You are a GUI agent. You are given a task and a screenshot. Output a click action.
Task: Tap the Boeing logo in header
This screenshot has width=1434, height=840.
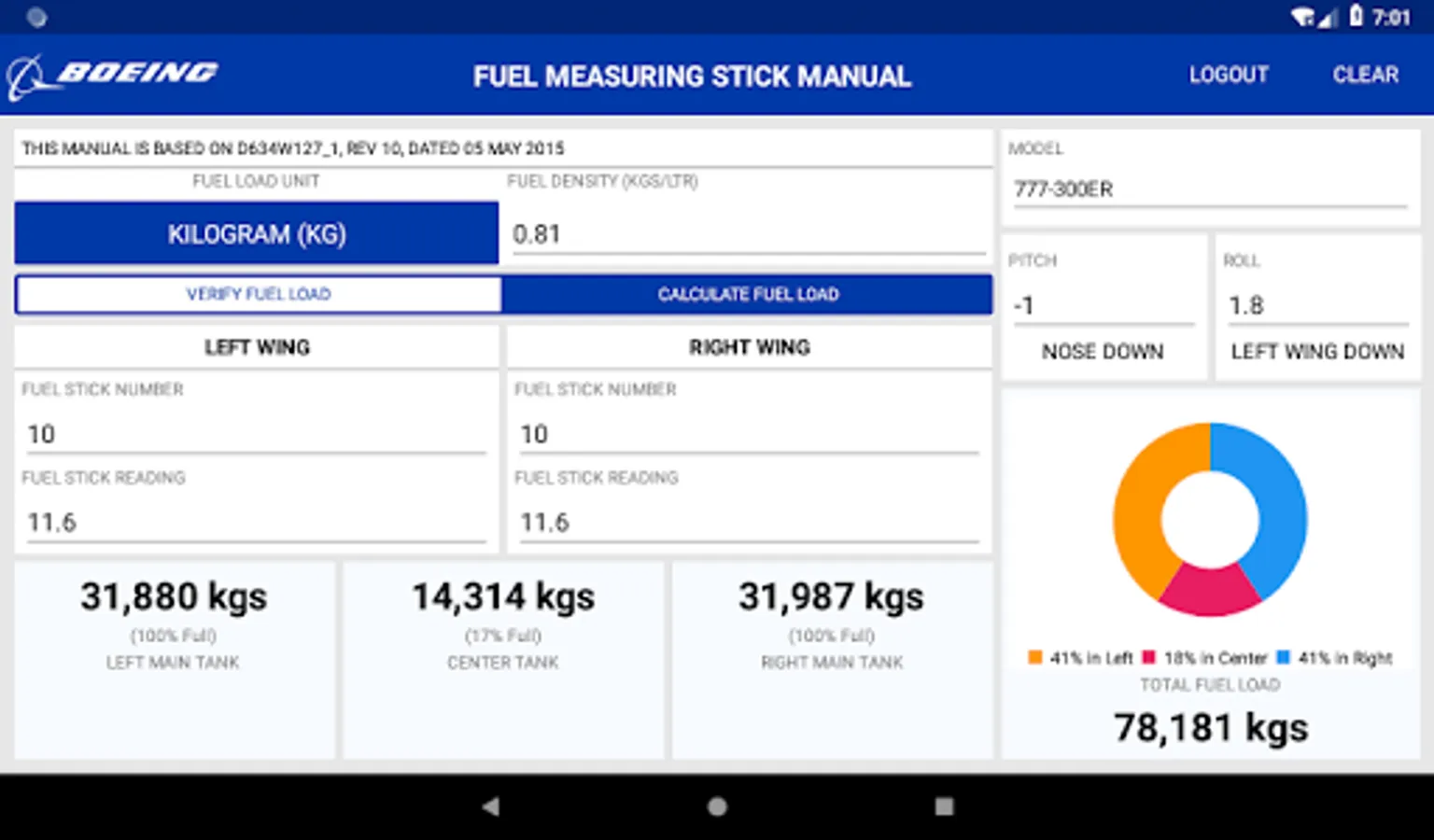click(x=112, y=76)
